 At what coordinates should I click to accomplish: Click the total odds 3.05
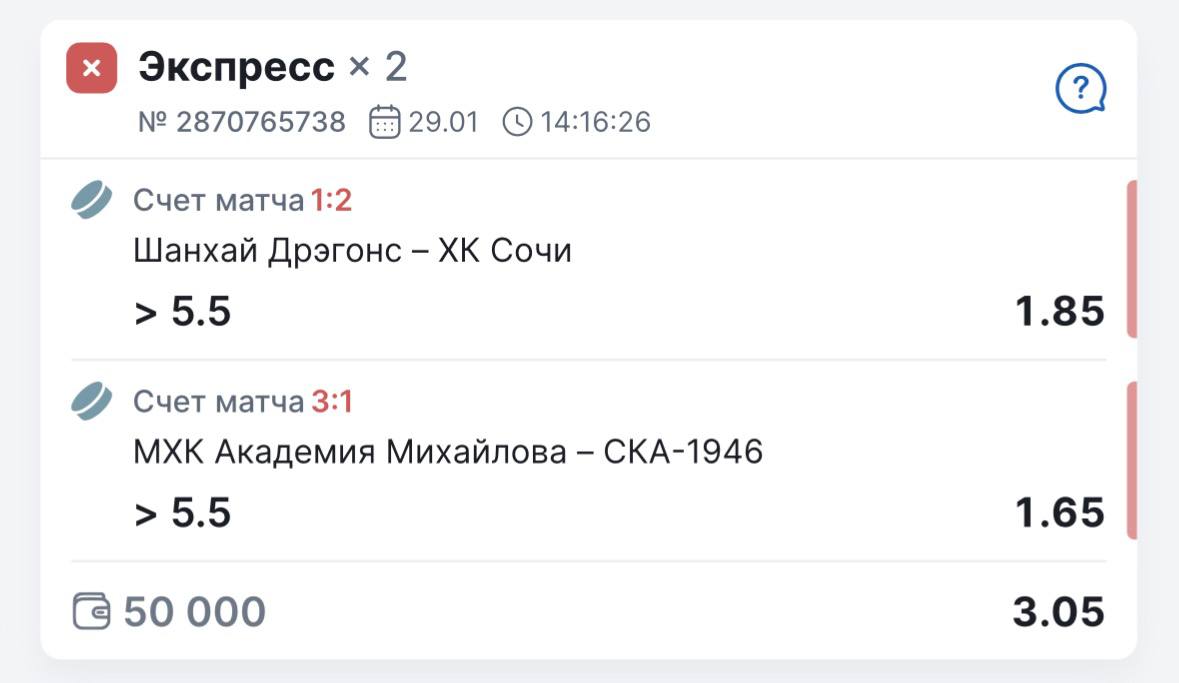(x=1058, y=611)
